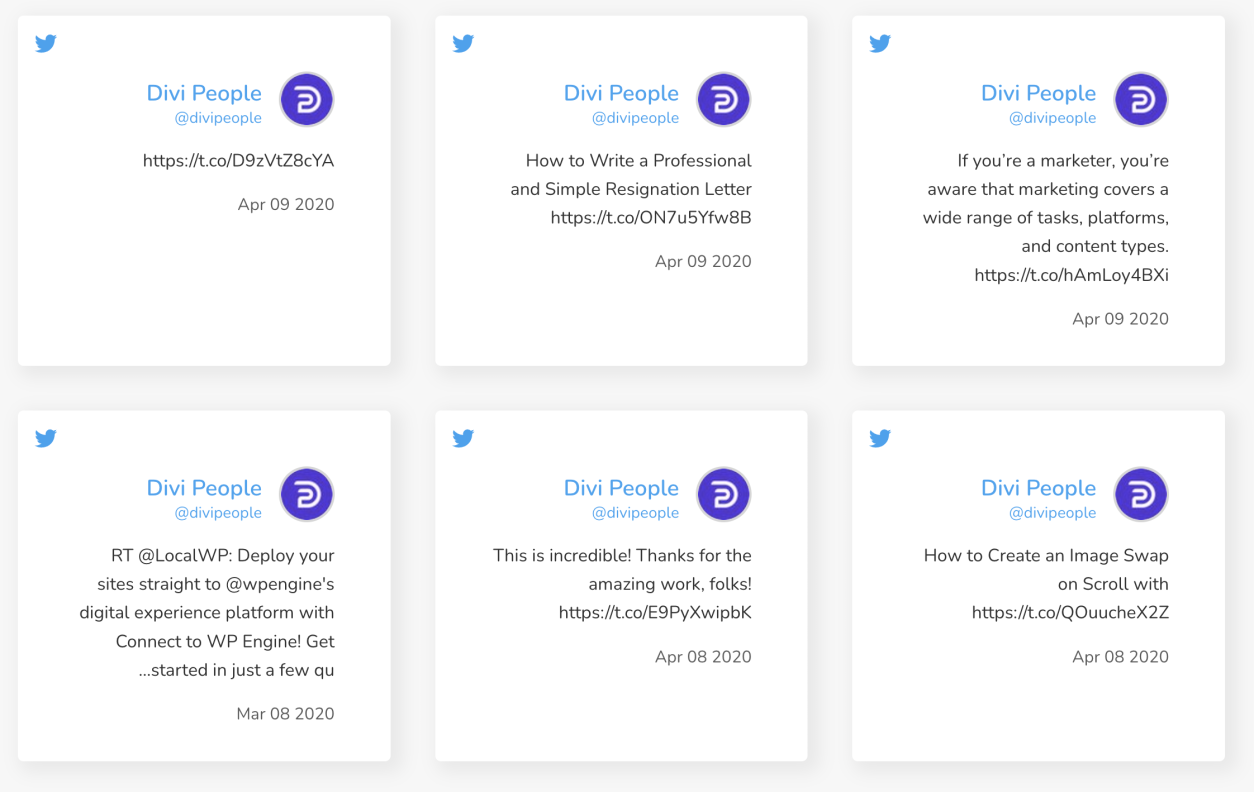Visit the t.co/QOuucheX2Z Image Swap link
1254x792 pixels.
[x=1070, y=613]
